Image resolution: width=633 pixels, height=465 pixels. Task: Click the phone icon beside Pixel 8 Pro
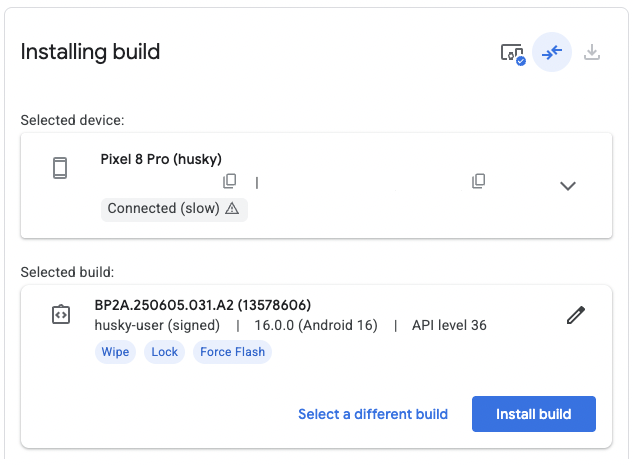(x=60, y=168)
